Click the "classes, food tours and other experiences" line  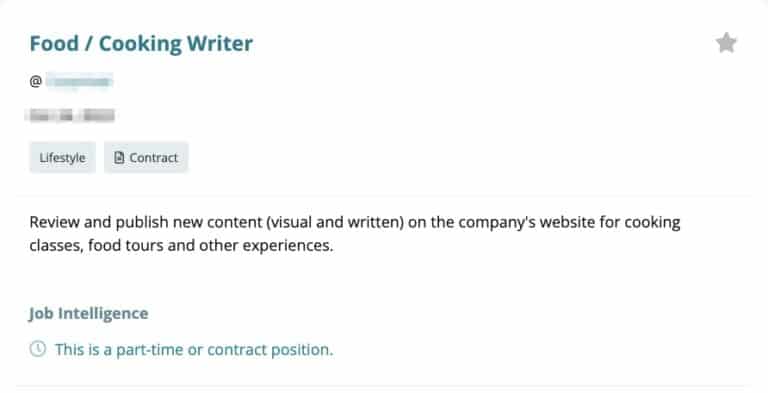tap(181, 246)
